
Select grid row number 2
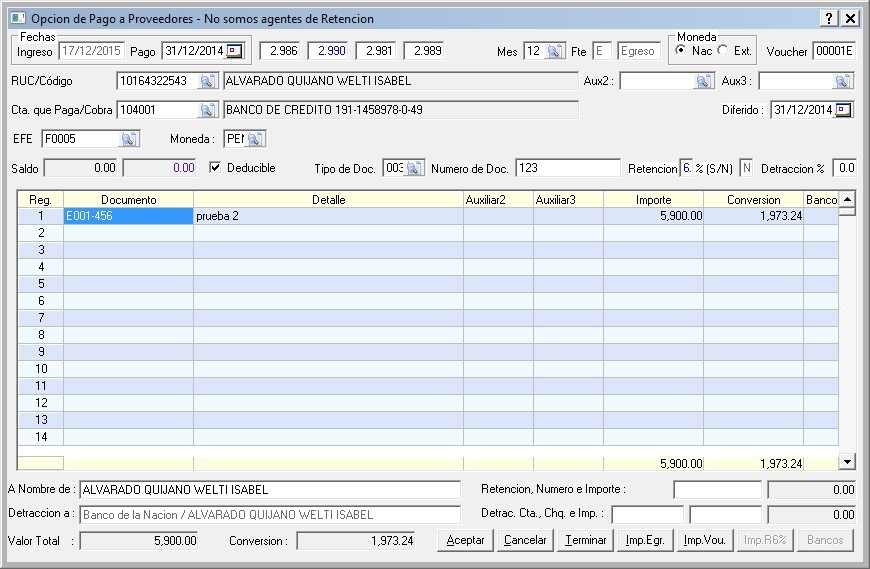(41, 233)
